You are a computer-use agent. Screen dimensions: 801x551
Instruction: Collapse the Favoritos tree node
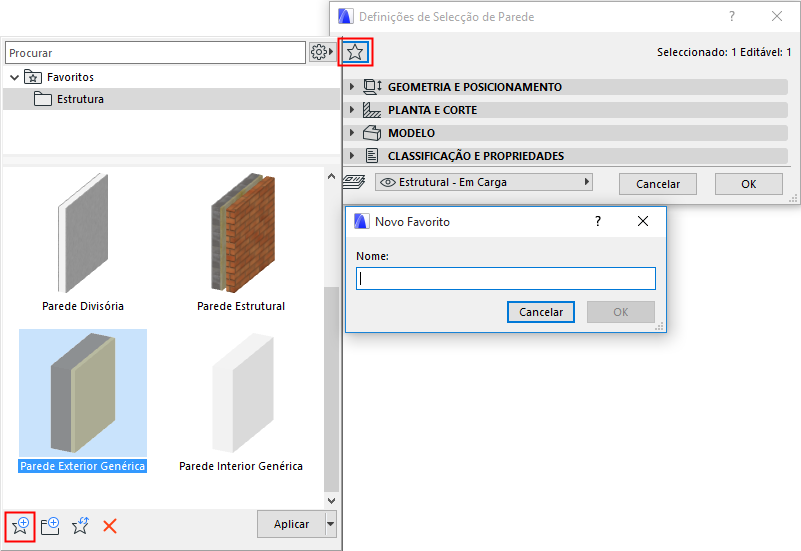(x=14, y=78)
